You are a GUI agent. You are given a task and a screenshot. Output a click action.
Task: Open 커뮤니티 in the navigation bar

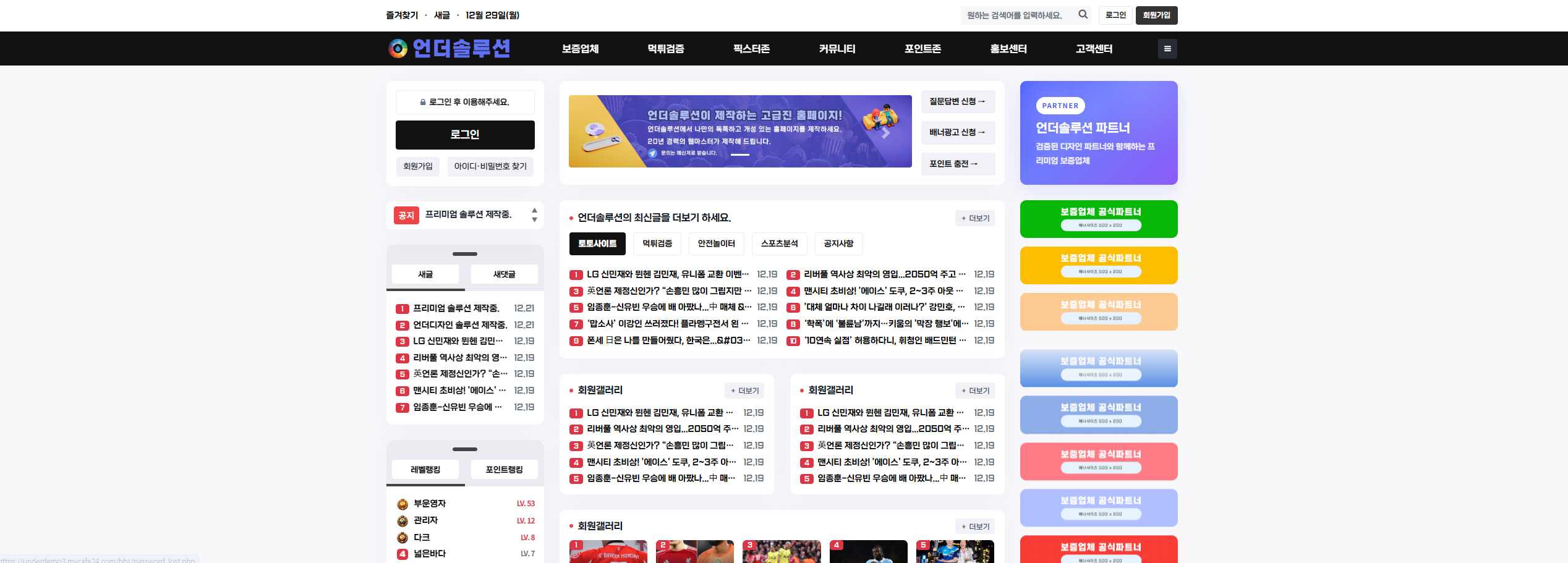837,49
